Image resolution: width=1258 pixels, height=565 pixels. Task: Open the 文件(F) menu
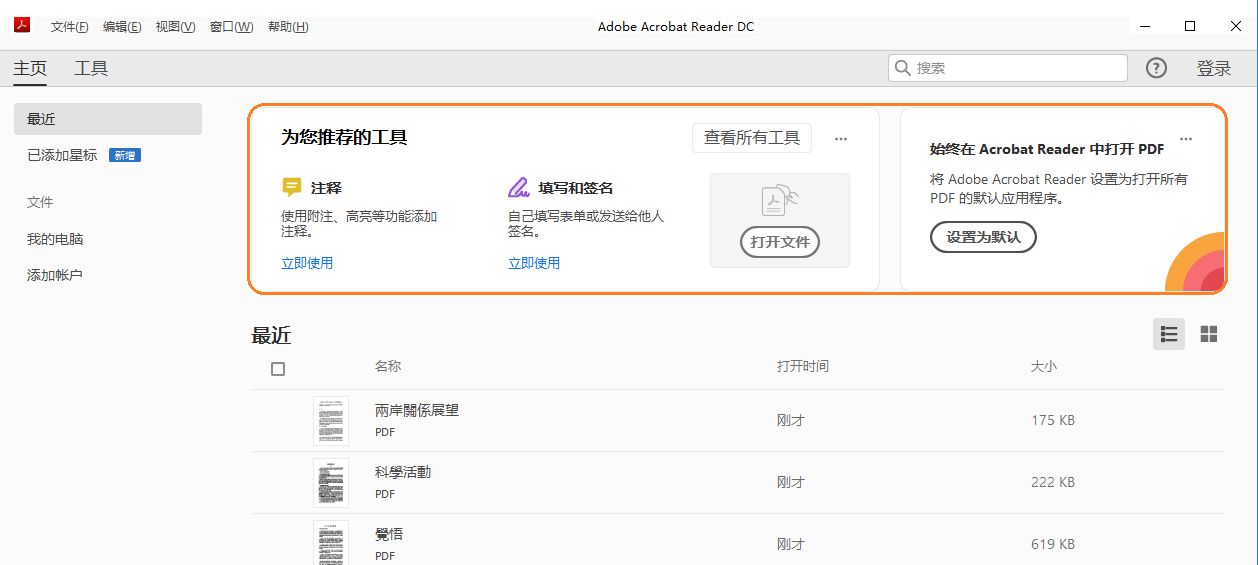(x=69, y=27)
